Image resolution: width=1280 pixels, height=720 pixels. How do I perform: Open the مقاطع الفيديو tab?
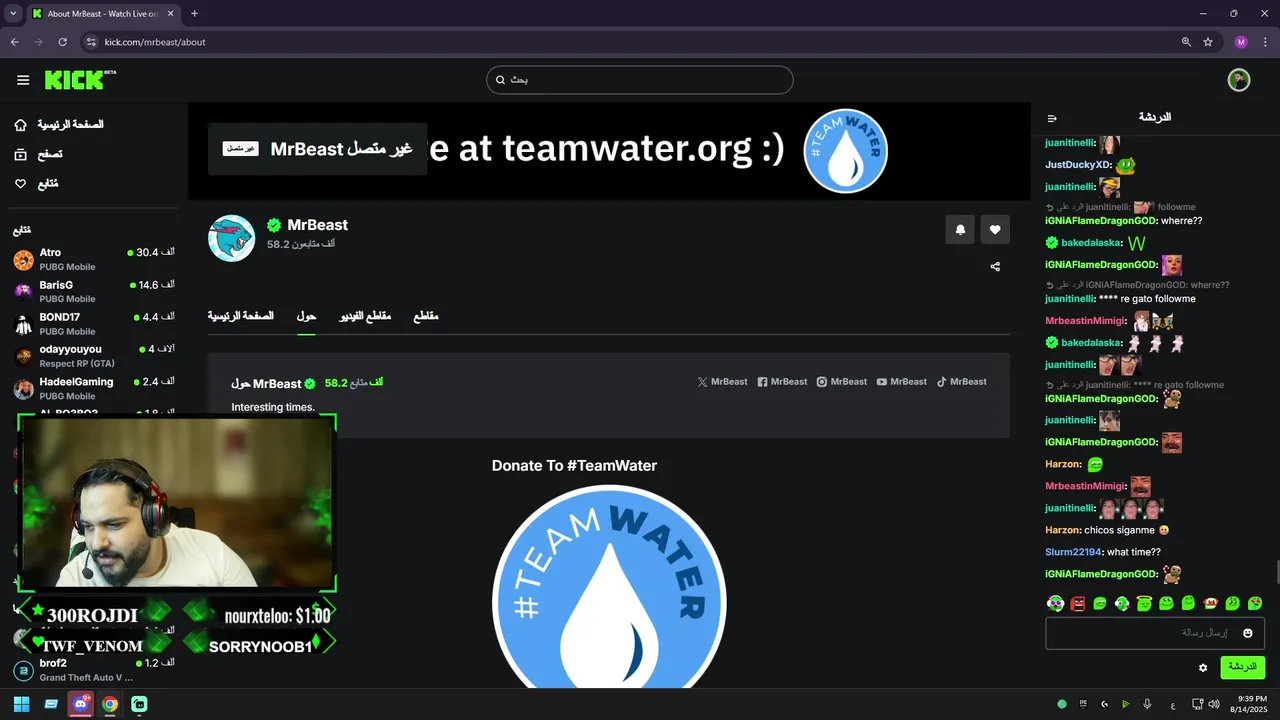coord(365,316)
